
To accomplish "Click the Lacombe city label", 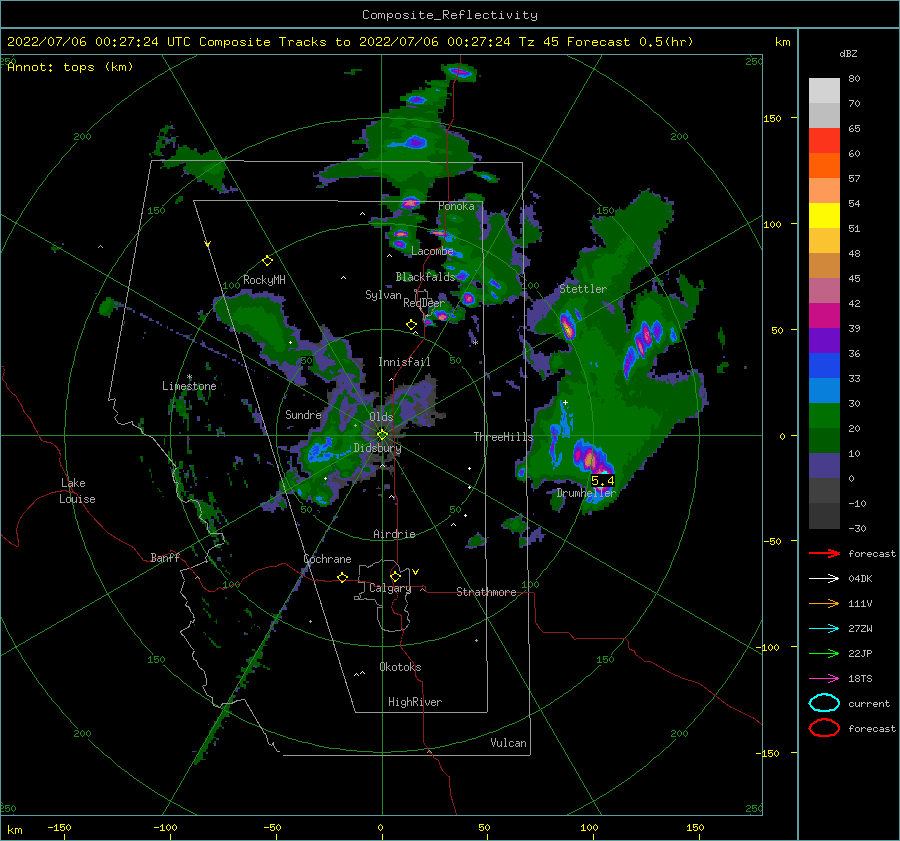I will click(432, 251).
